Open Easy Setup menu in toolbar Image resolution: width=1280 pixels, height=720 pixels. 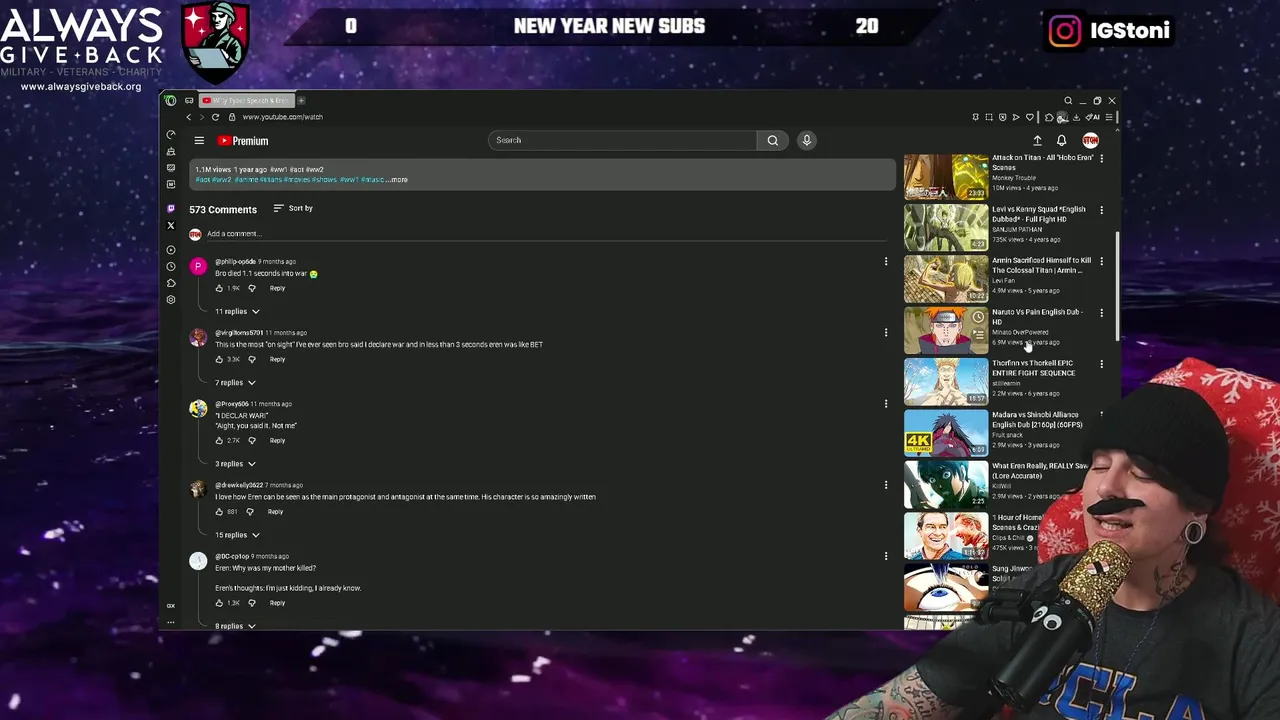point(1109,117)
